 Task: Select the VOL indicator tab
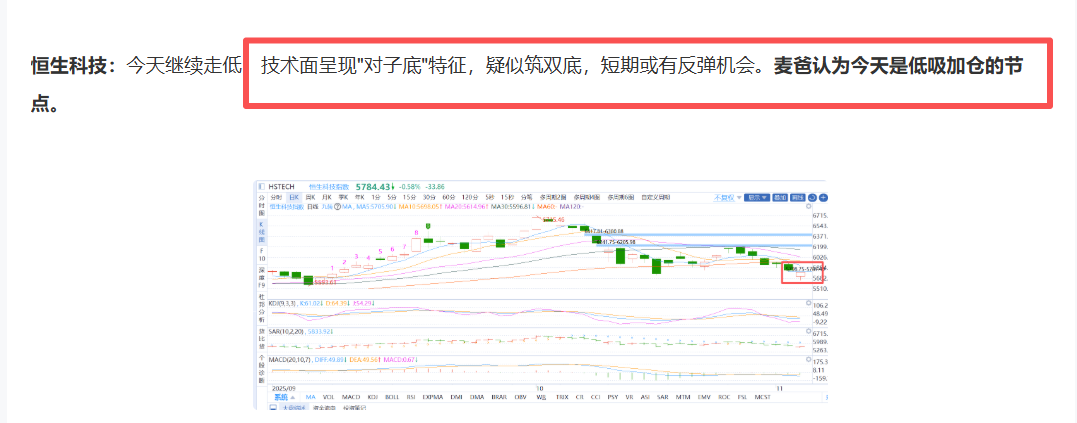pyautogui.click(x=328, y=398)
